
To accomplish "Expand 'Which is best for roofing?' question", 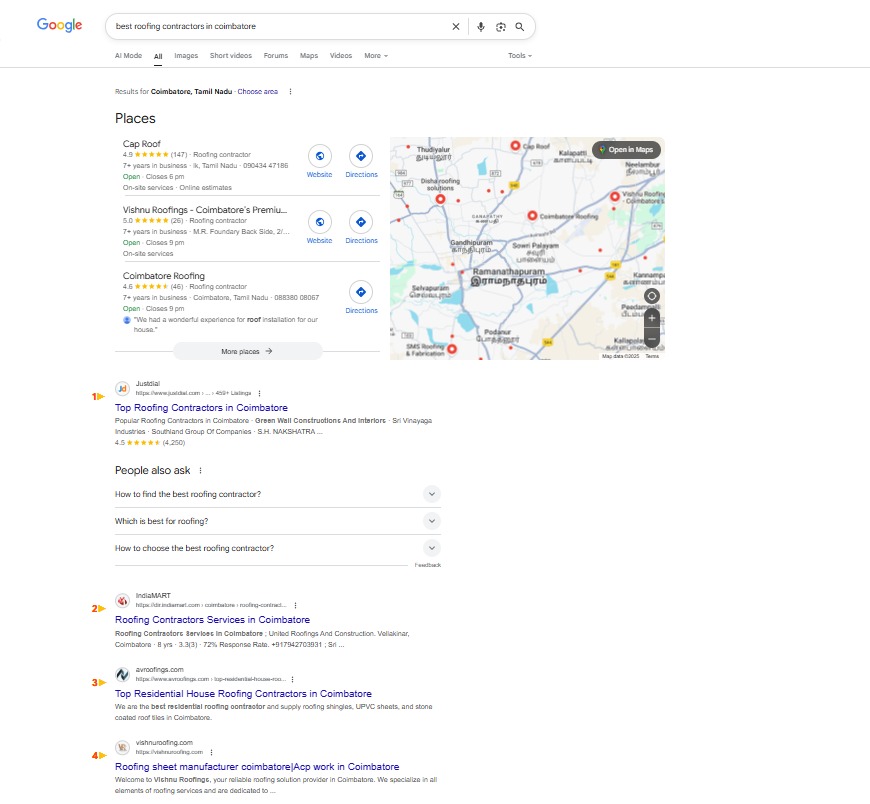I will 431,521.
